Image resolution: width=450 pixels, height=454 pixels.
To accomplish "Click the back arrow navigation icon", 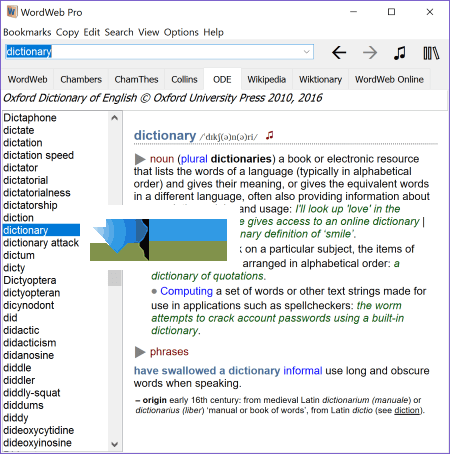I will (339, 52).
